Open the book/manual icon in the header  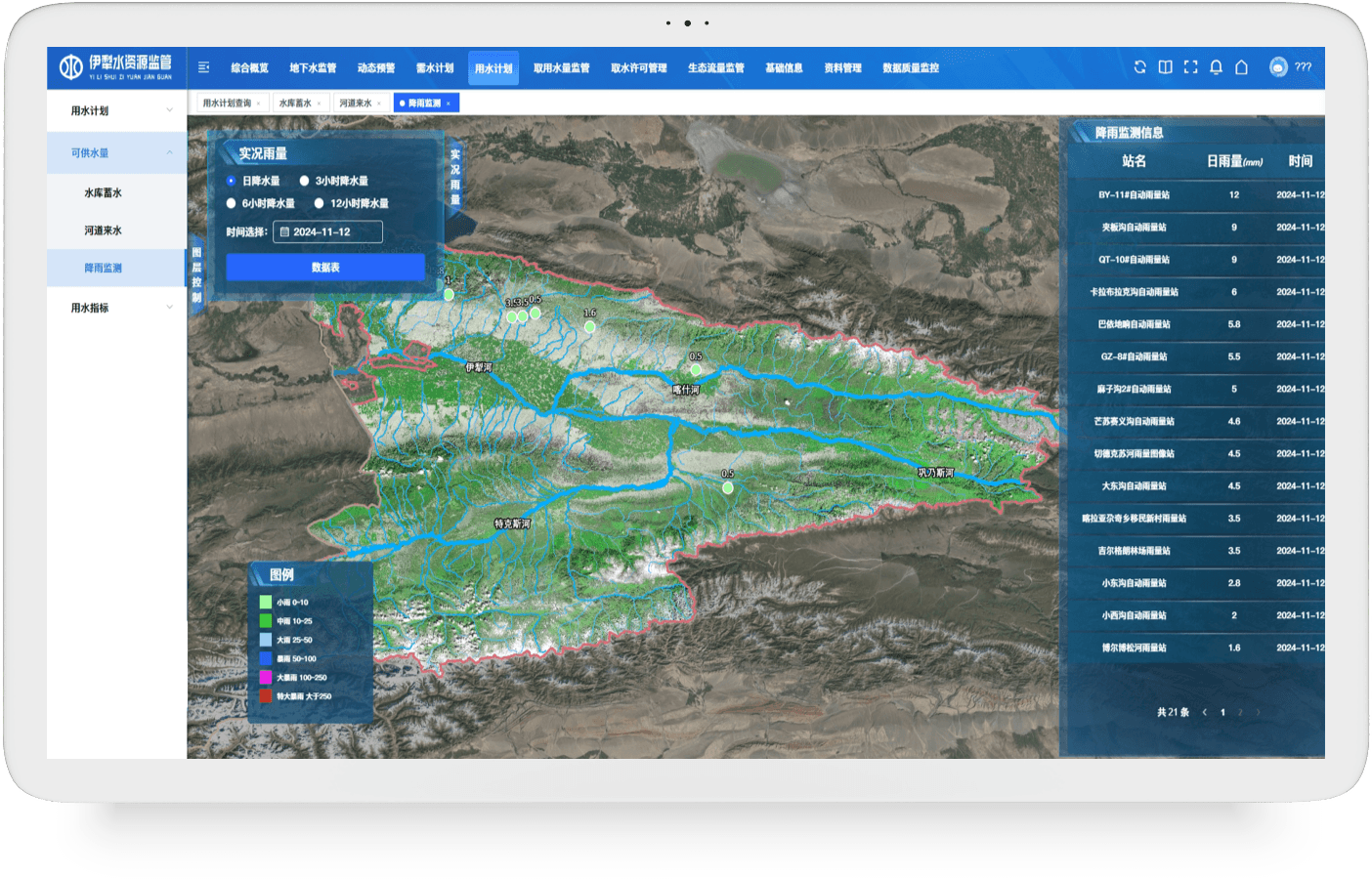(1165, 67)
